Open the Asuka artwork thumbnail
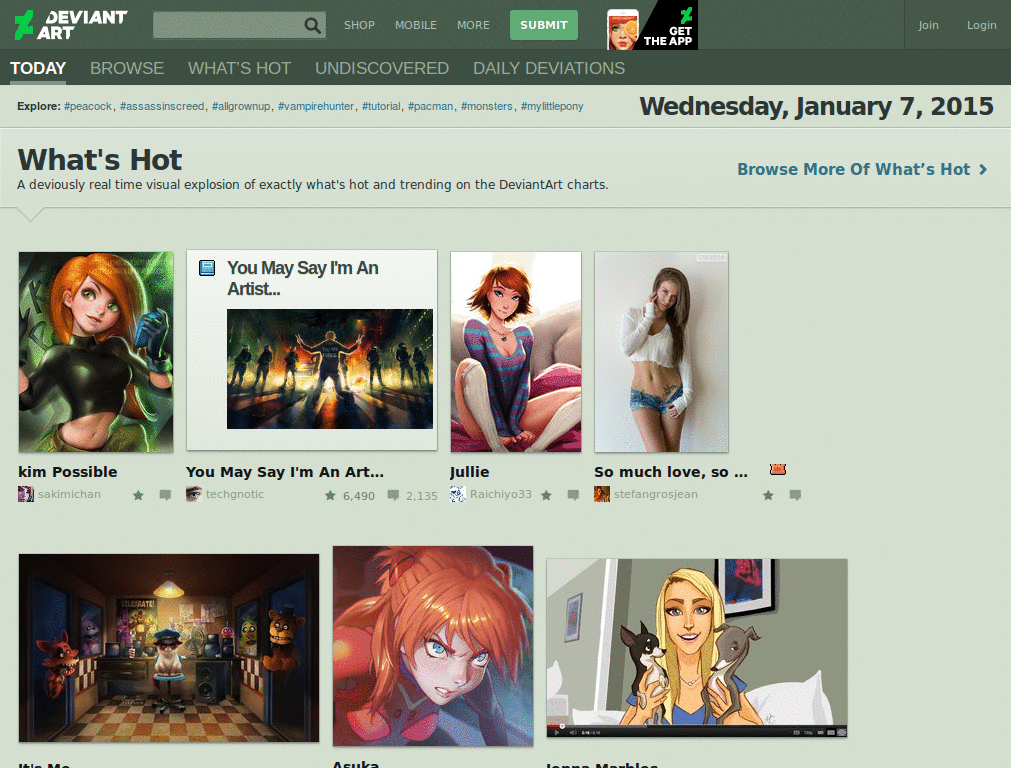Viewport: 1024px width, 768px height. 433,647
